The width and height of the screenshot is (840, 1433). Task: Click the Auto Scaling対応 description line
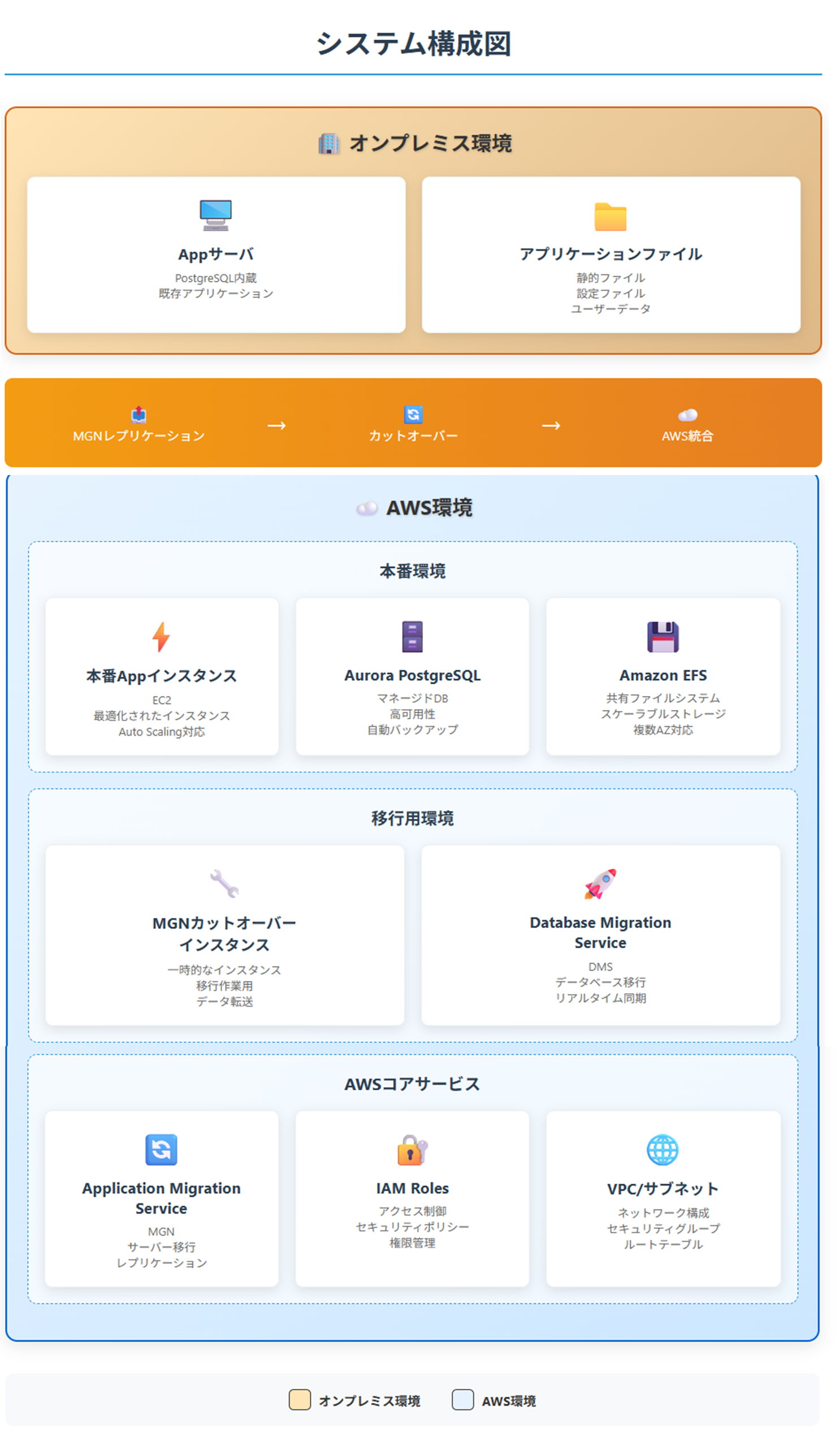[x=162, y=732]
